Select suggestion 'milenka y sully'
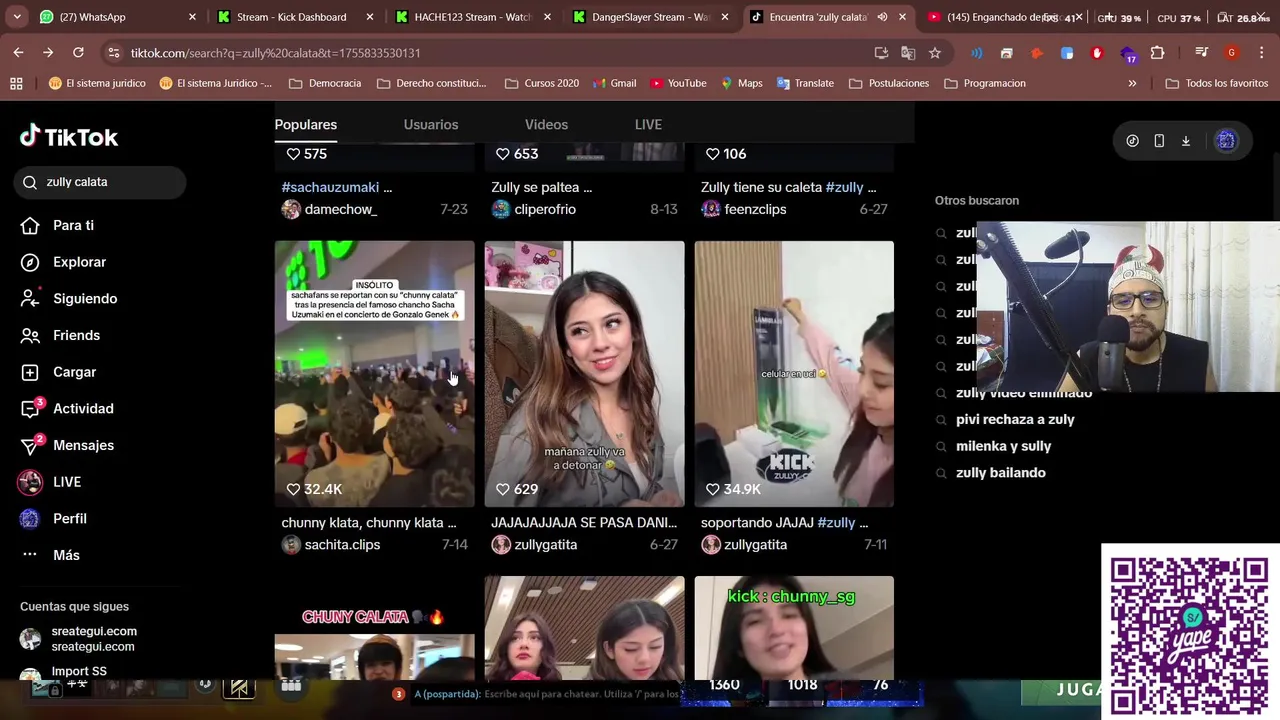The height and width of the screenshot is (720, 1280). 1003,446
